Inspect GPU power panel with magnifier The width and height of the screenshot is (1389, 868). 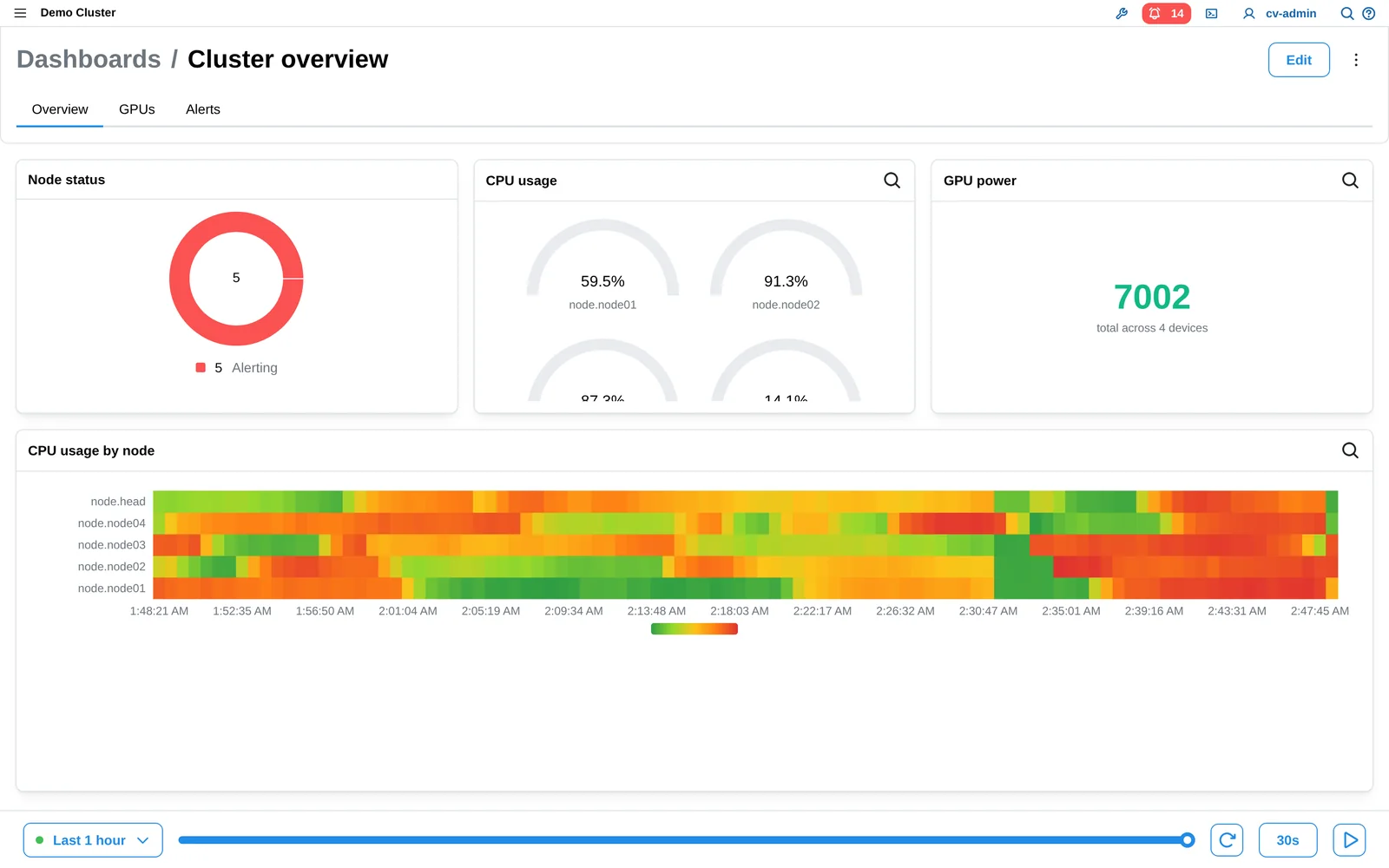(1350, 181)
